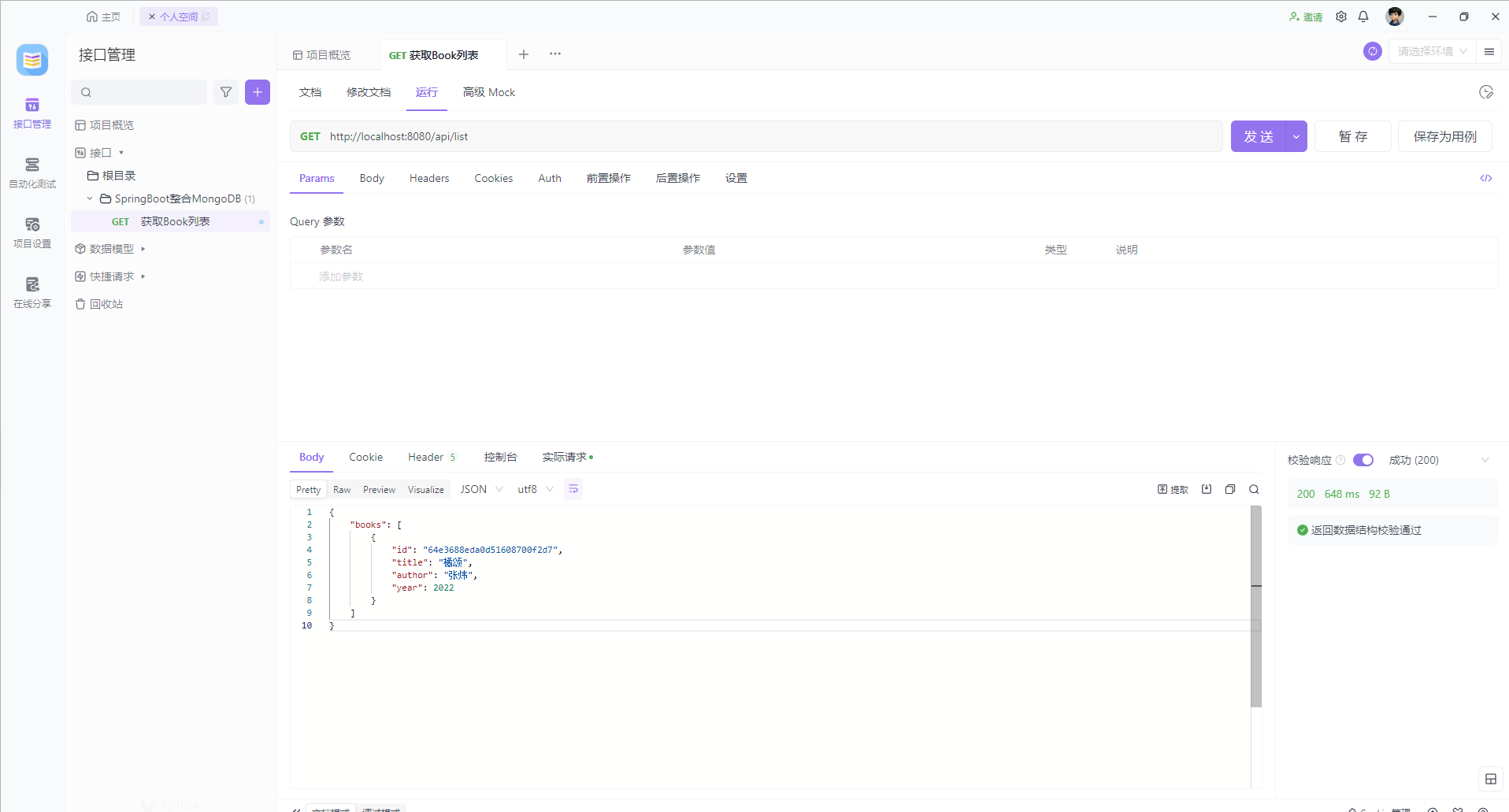Click the help icon next to 校验响应
This screenshot has height=812, width=1509.
(x=1340, y=460)
